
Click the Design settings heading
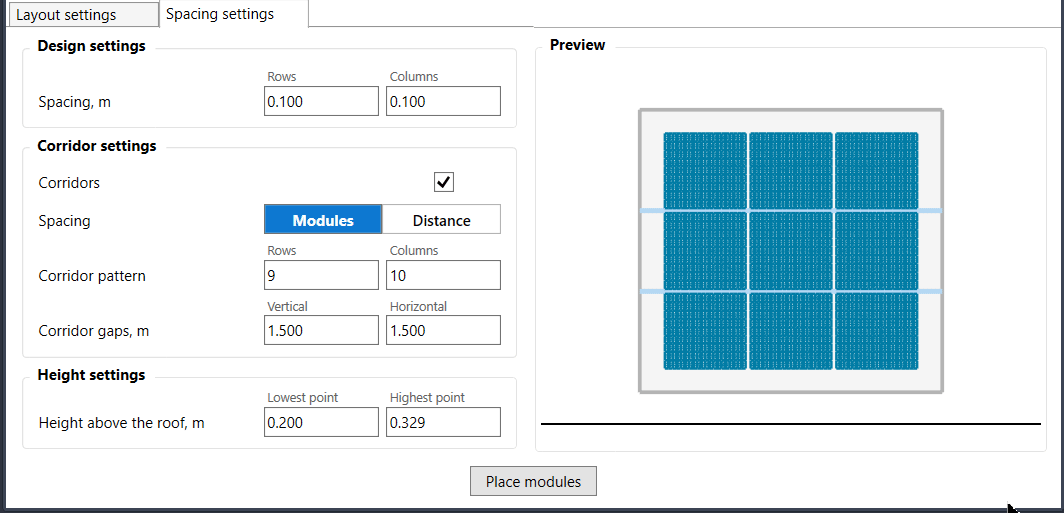click(x=92, y=46)
